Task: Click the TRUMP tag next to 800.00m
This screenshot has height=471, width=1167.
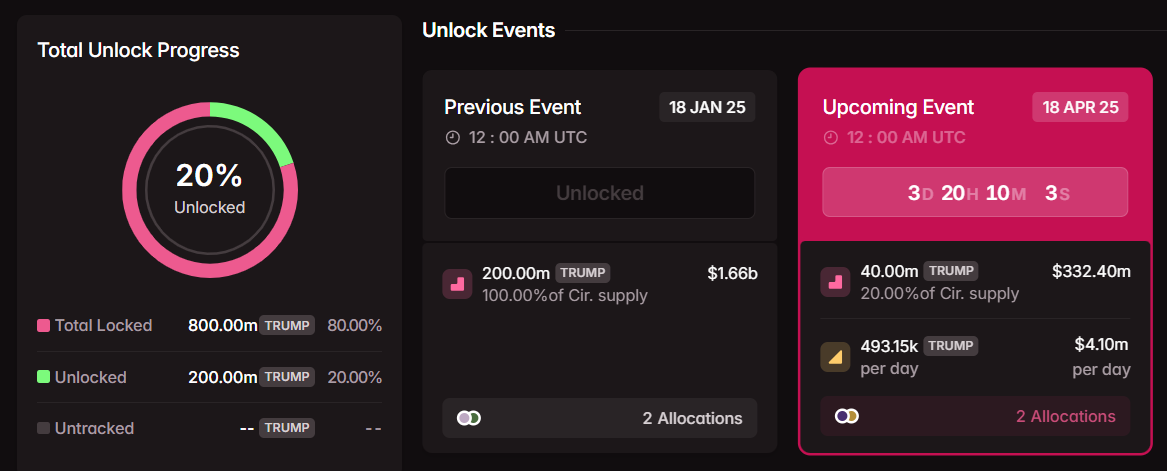Action: (287, 326)
